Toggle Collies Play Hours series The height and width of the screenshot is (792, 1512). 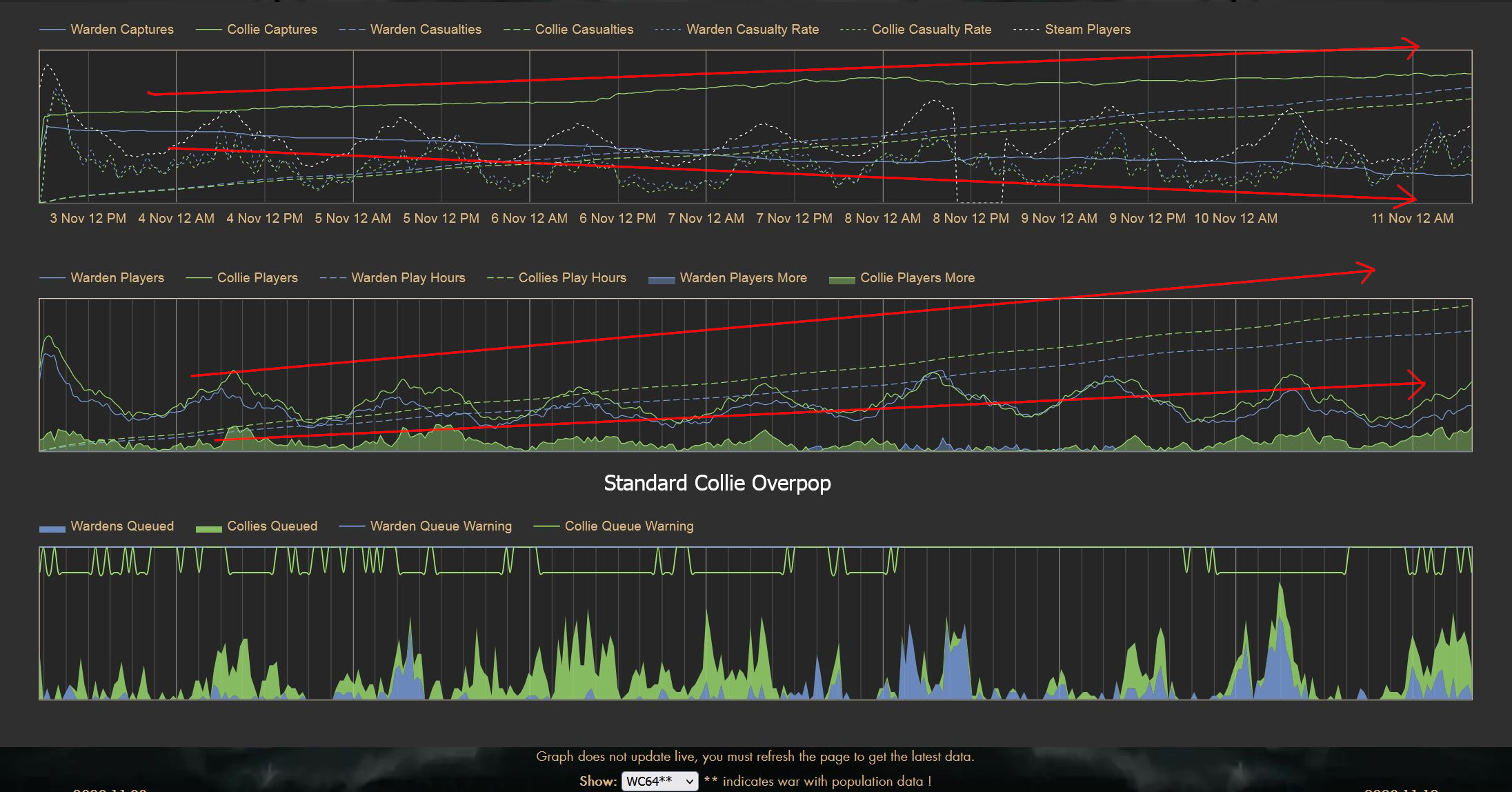[x=572, y=278]
